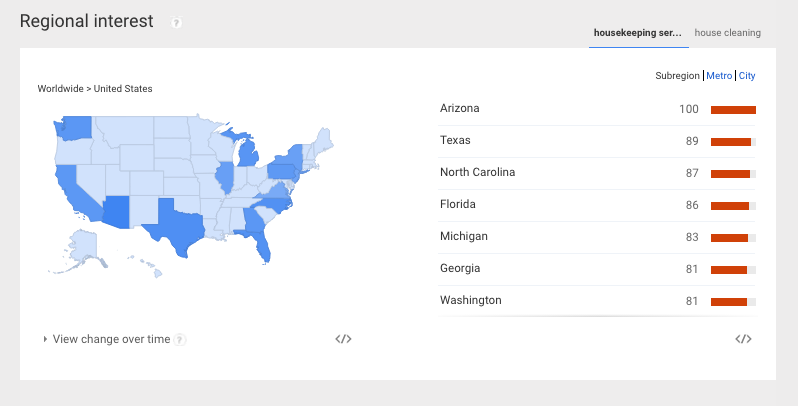The image size is (798, 406).
Task: Select the Subregion view option
Action: tap(677, 76)
